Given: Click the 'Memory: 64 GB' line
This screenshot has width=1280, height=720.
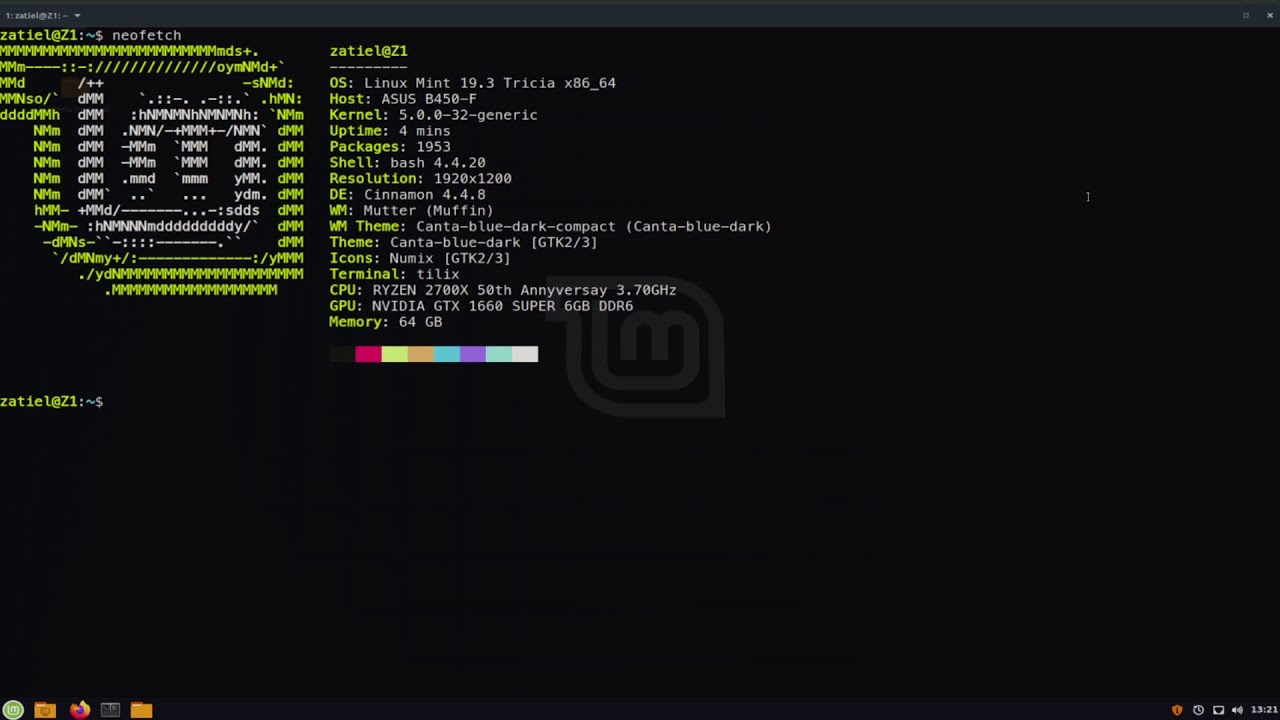Looking at the screenshot, I should (x=385, y=323).
